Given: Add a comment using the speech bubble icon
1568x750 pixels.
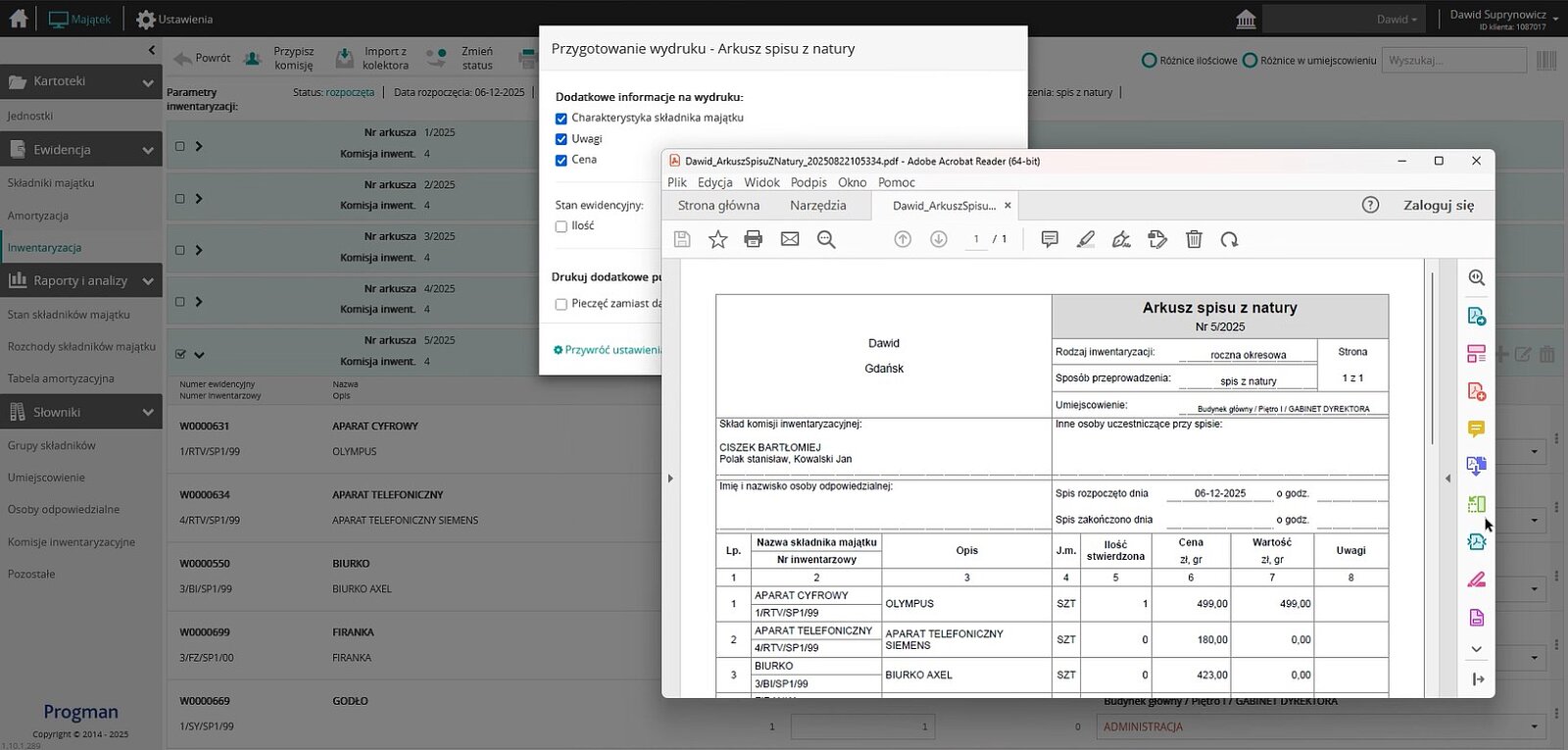Looking at the screenshot, I should [1050, 239].
